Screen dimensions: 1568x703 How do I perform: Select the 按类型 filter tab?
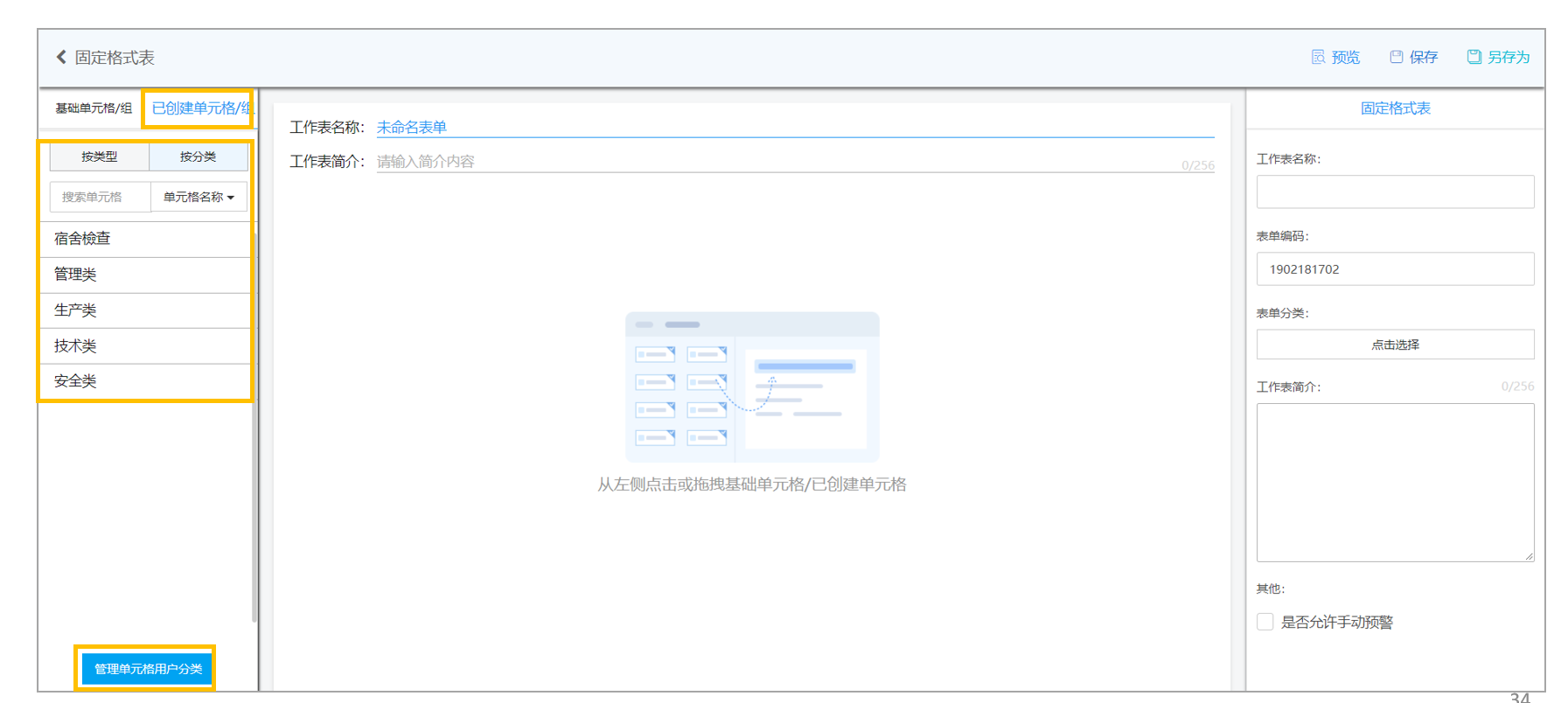(x=100, y=157)
